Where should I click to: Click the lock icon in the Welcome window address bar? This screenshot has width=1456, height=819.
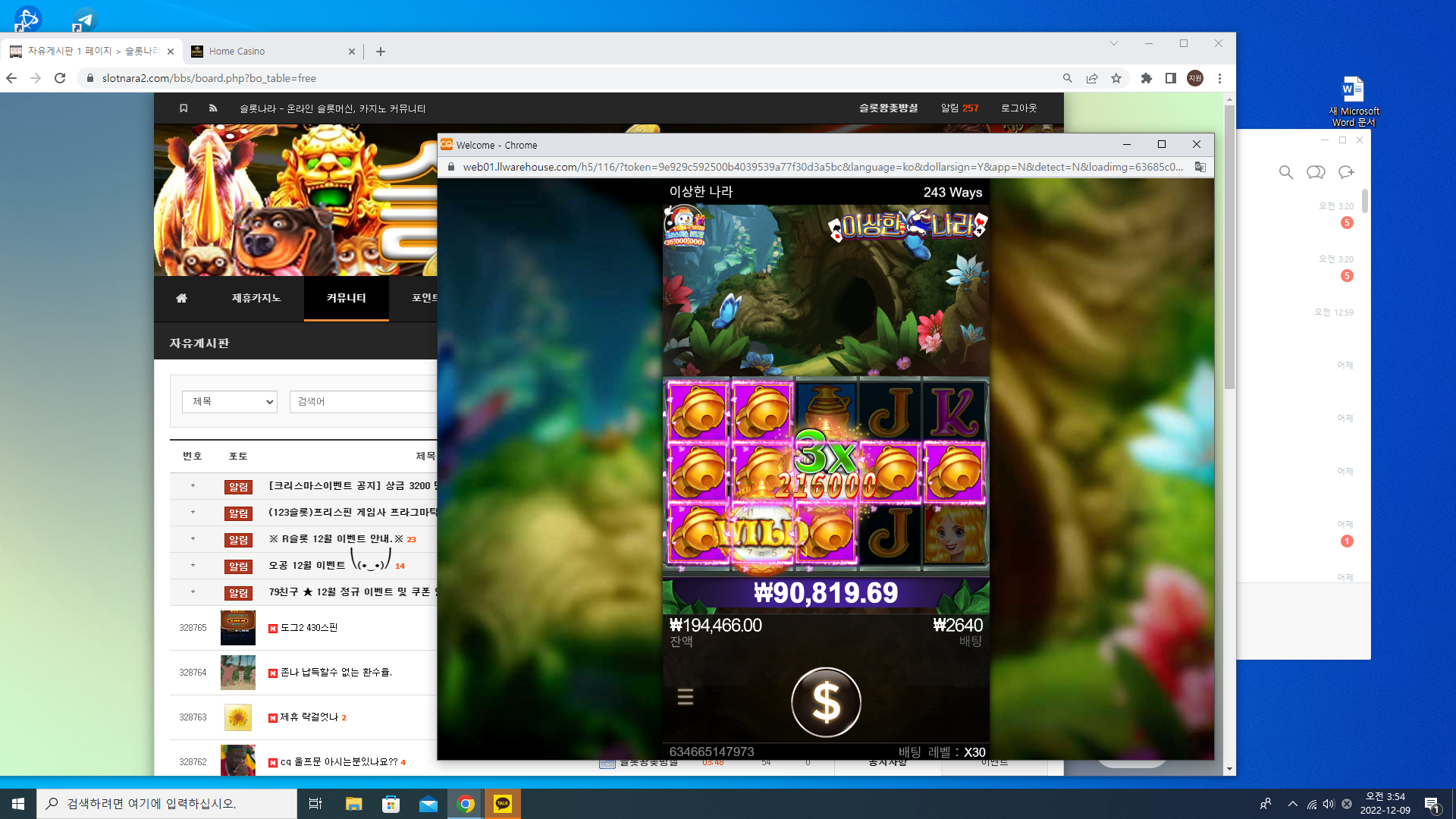(x=451, y=167)
